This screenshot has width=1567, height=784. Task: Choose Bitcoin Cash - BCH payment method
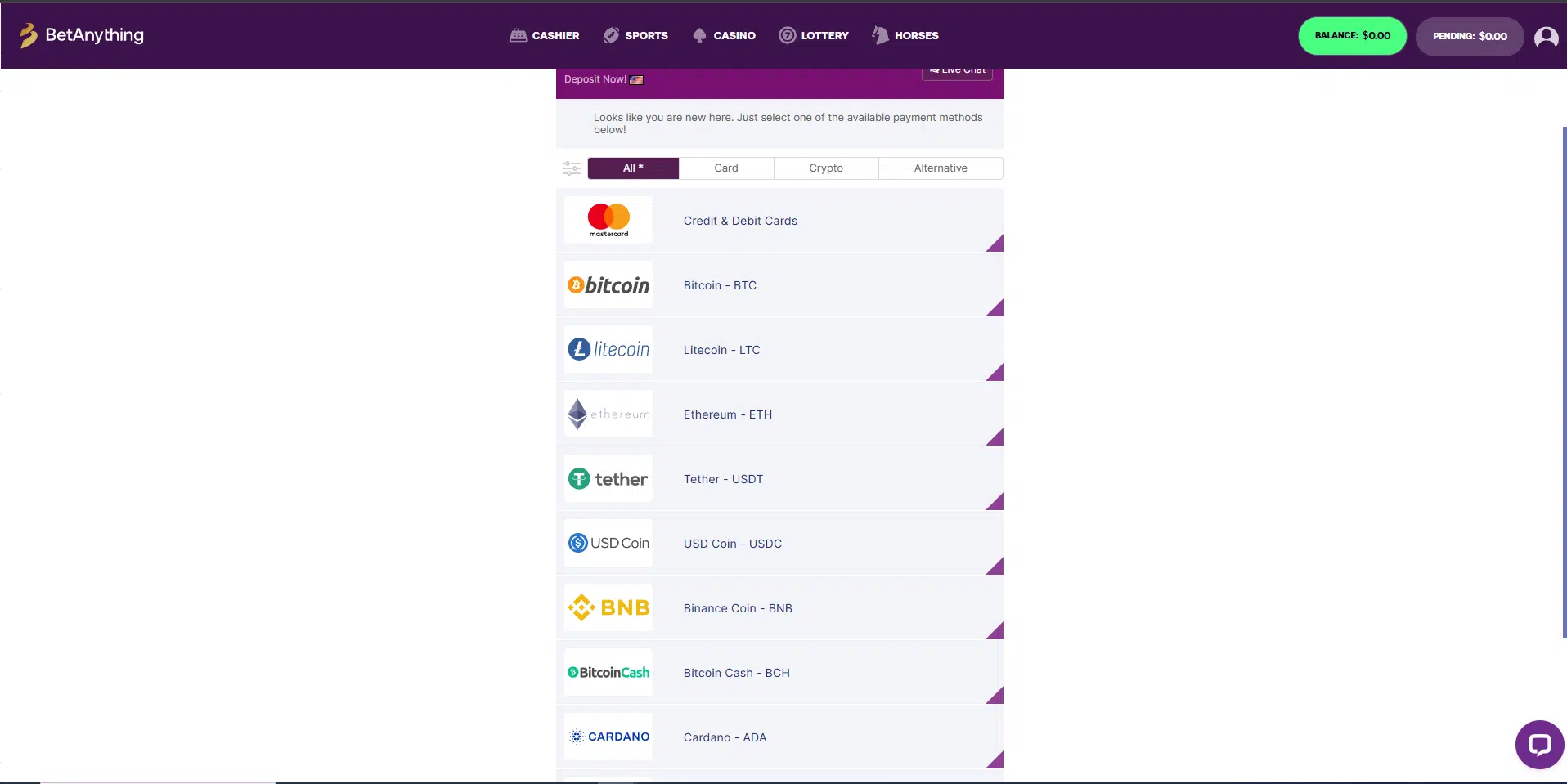click(x=779, y=673)
